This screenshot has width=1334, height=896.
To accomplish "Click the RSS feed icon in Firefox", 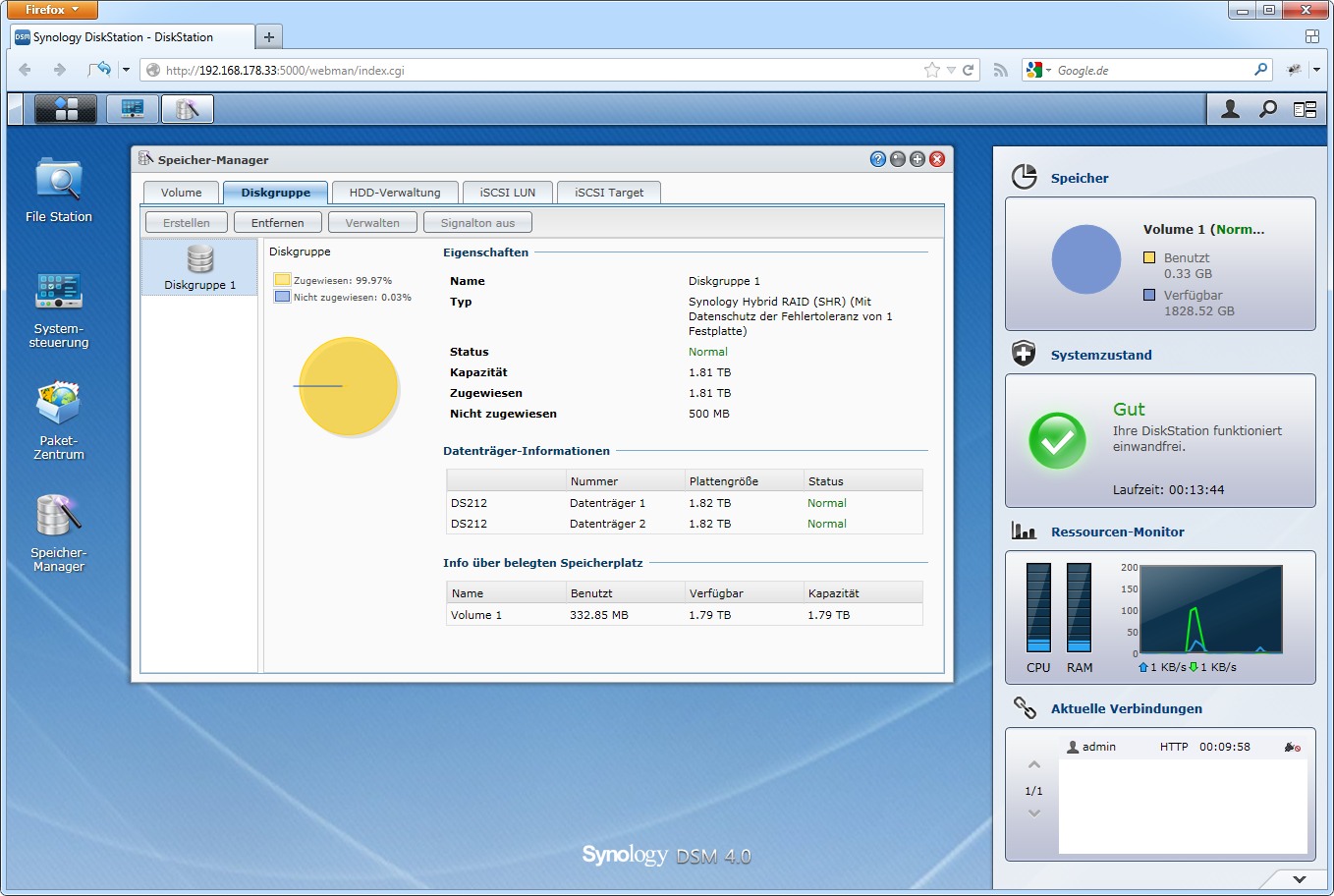I will tap(1000, 70).
